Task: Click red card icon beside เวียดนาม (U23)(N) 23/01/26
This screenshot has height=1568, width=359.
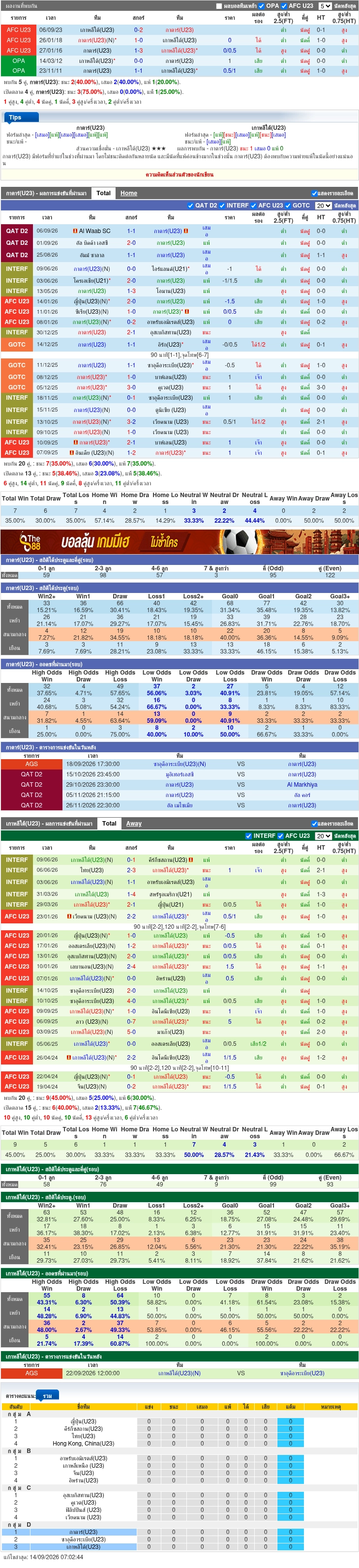Action: [69, 916]
